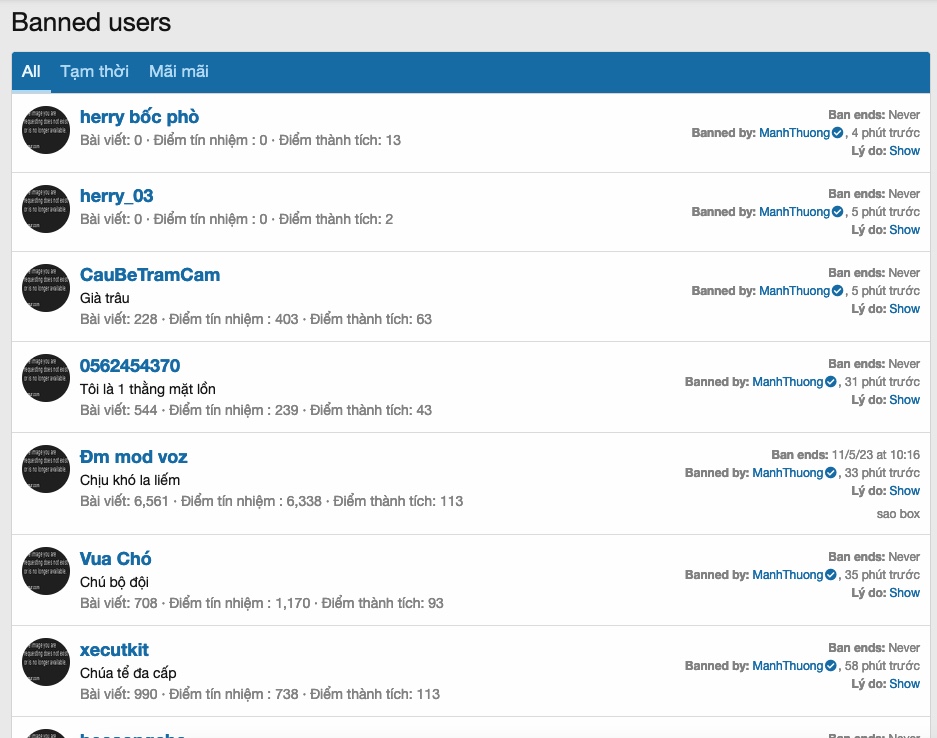Show ban reason for CauBeTramCam
Image resolution: width=937 pixels, height=738 pixels.
tap(904, 309)
